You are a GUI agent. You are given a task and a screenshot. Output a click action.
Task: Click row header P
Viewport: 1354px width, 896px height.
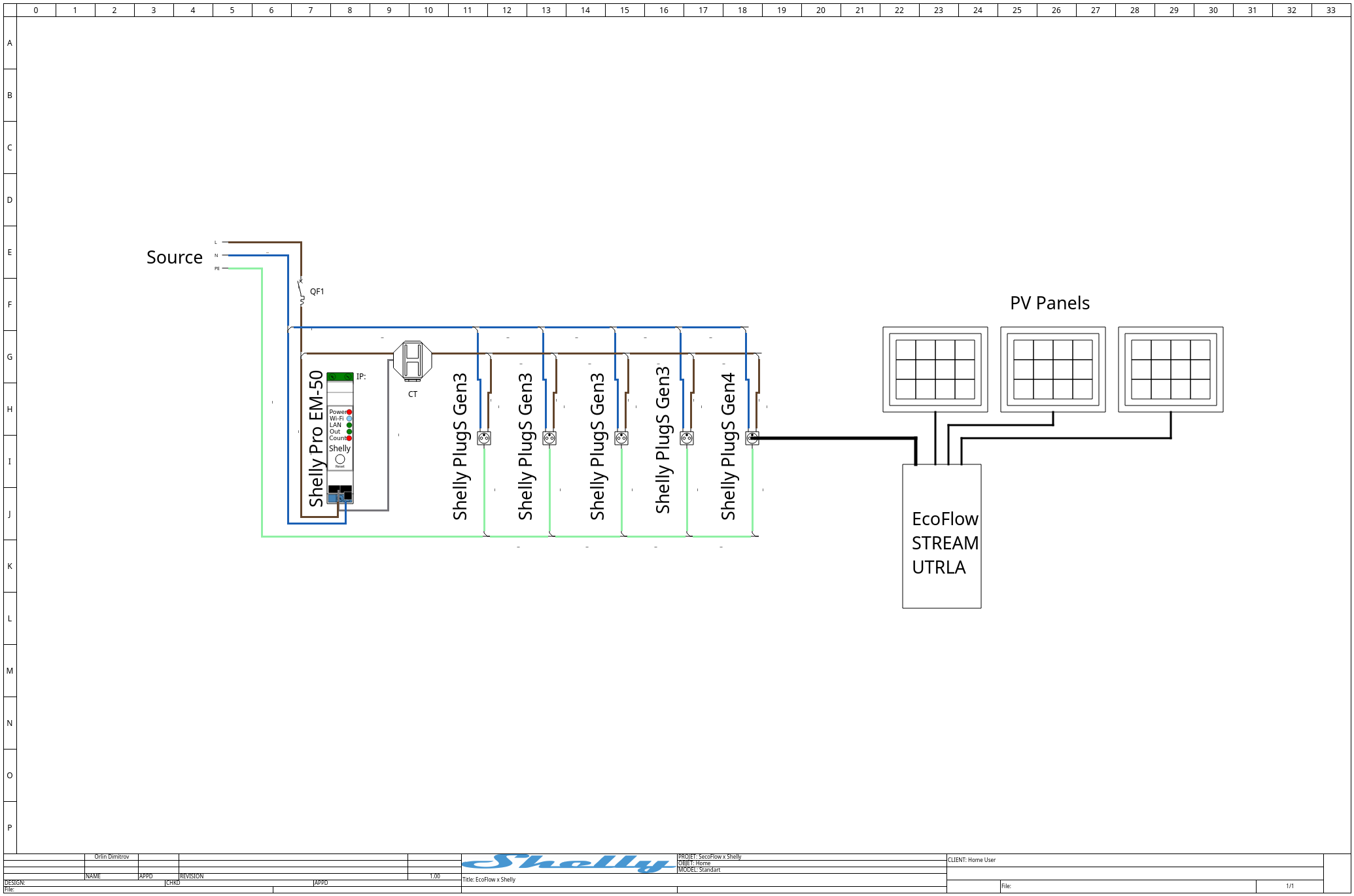(10, 828)
